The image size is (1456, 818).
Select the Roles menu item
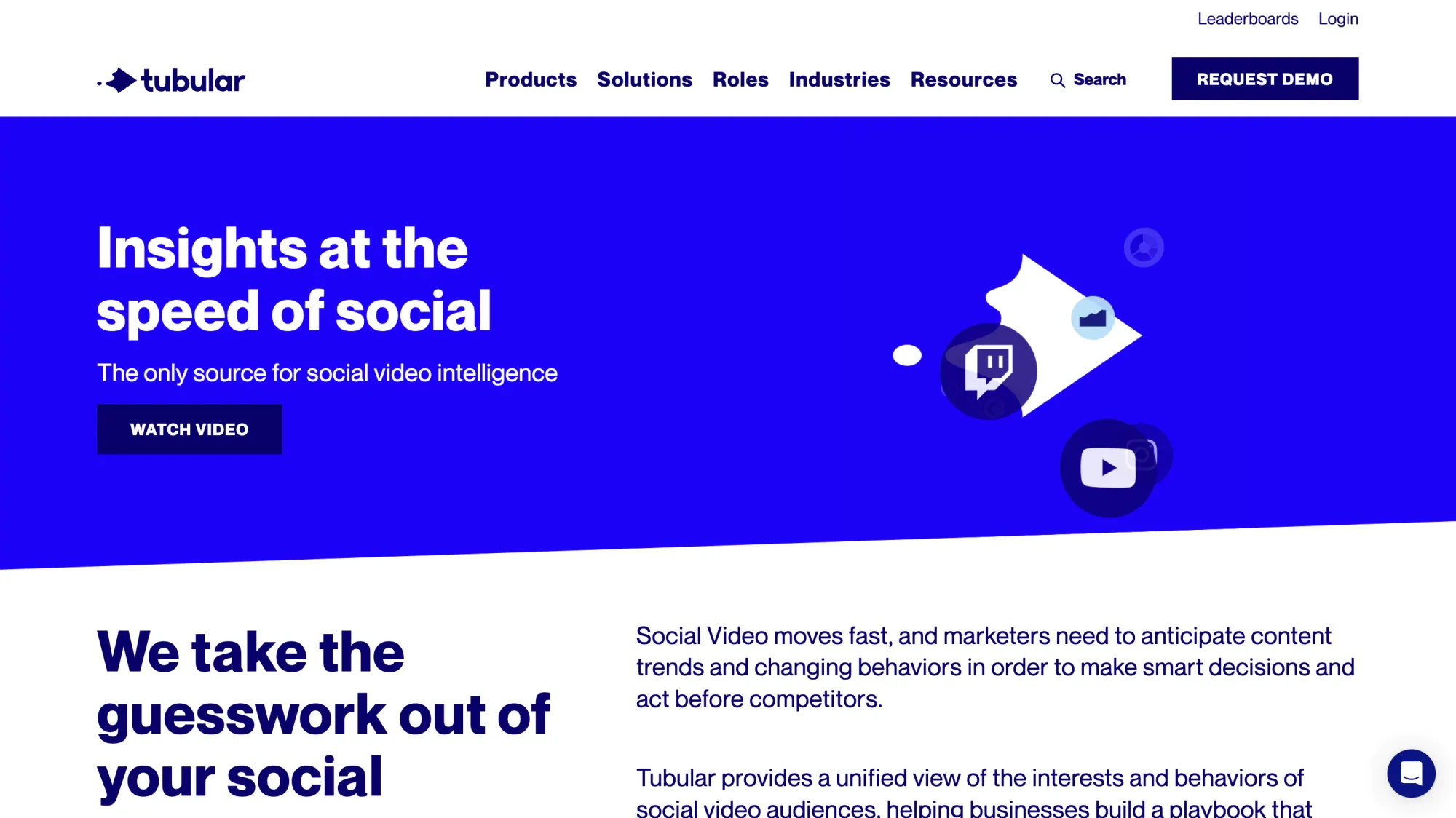740,79
